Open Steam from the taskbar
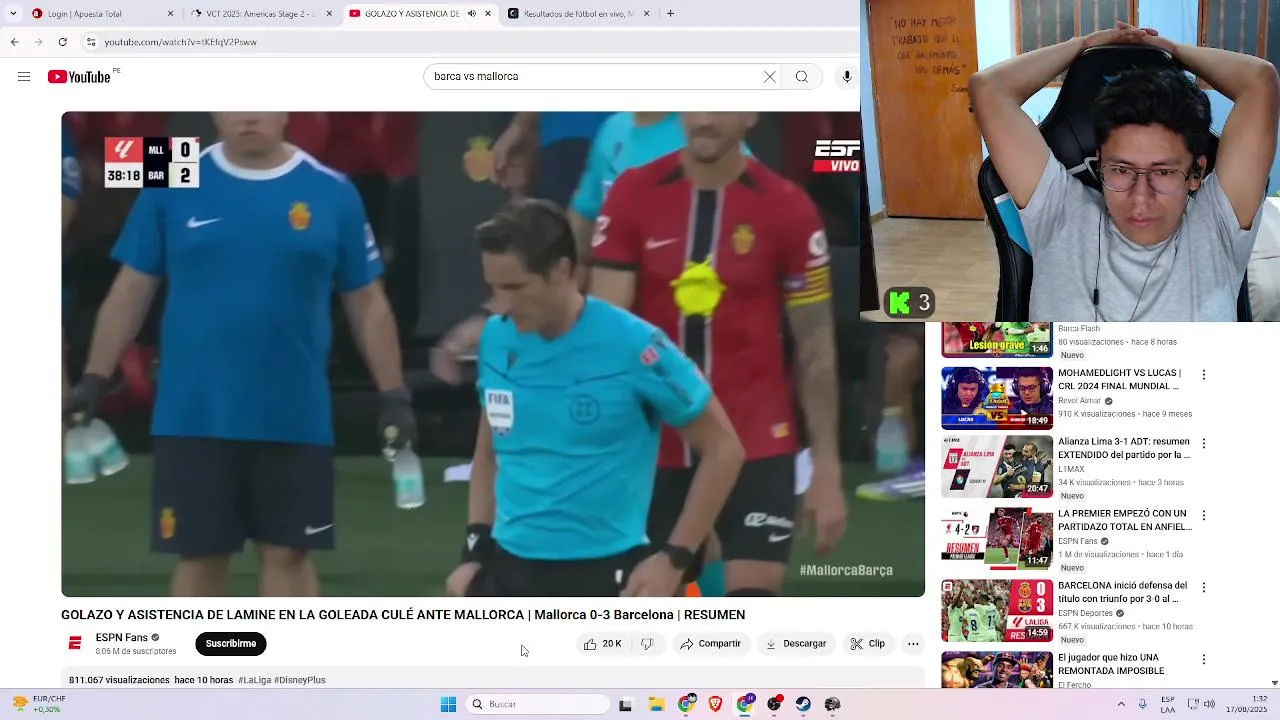This screenshot has height=720, width=1280. [803, 704]
